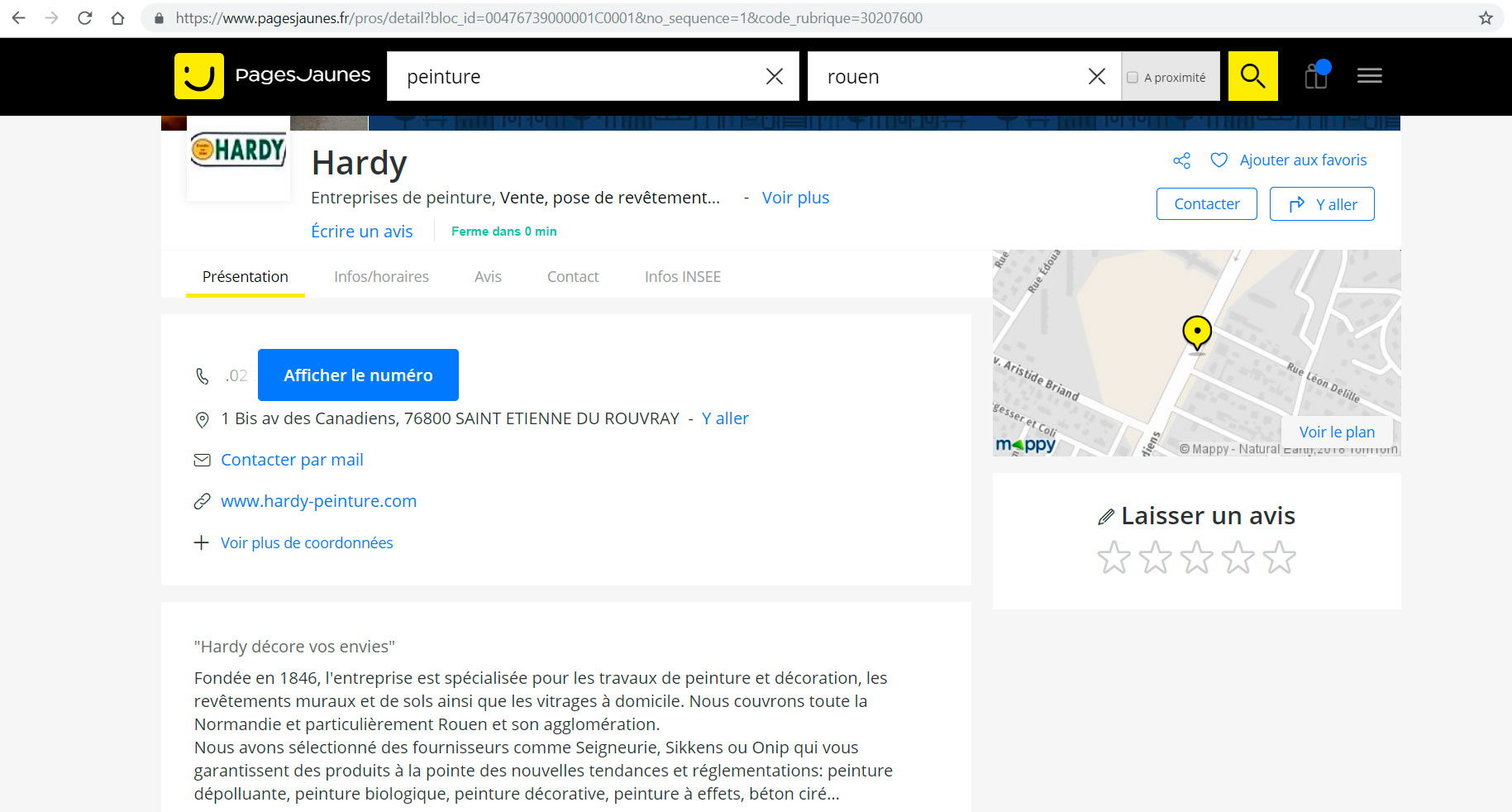The image size is (1512, 812).
Task: Click the plus icon for more contact details
Action: 201,542
